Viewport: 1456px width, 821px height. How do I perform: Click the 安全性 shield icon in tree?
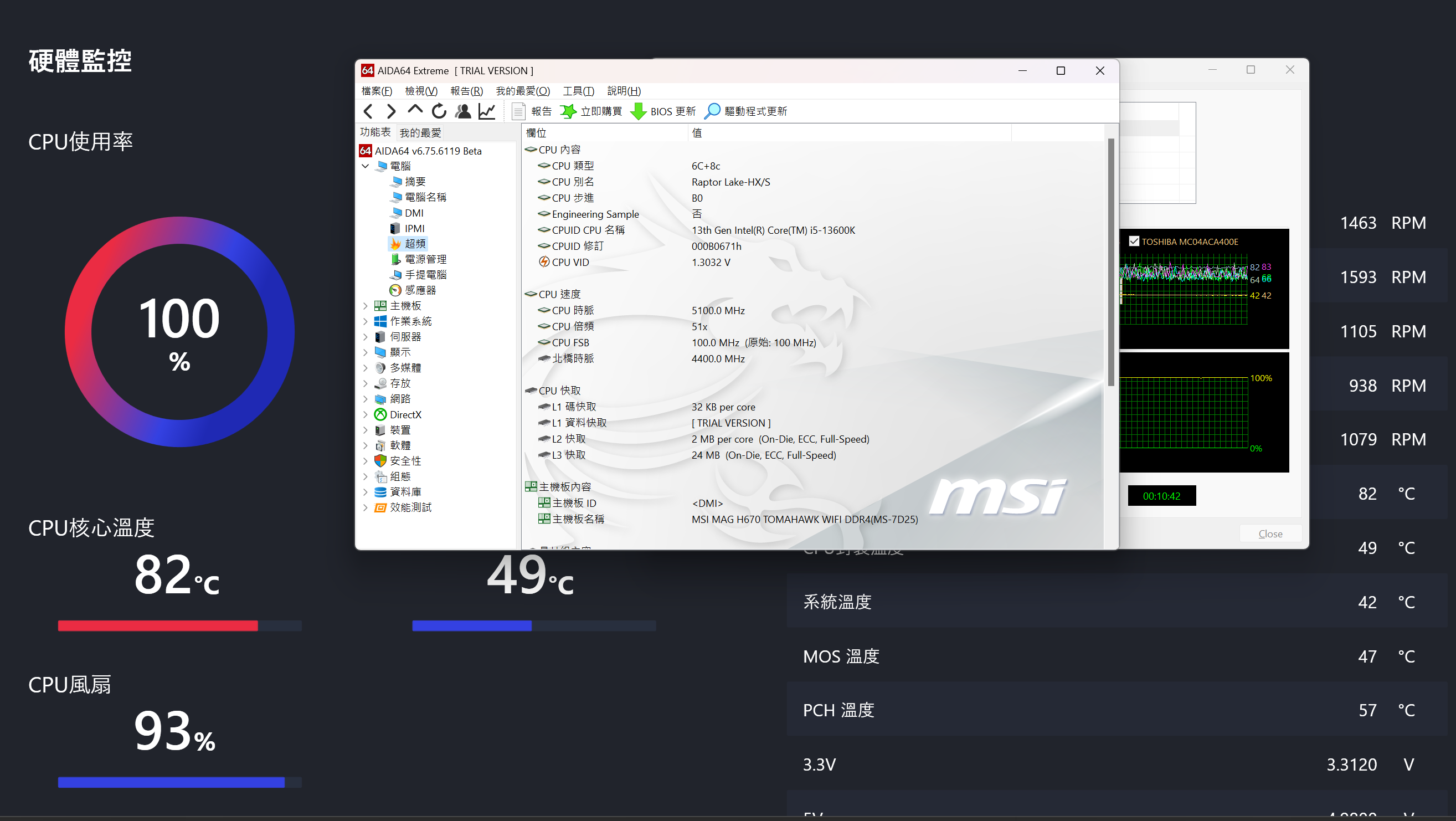[x=380, y=461]
